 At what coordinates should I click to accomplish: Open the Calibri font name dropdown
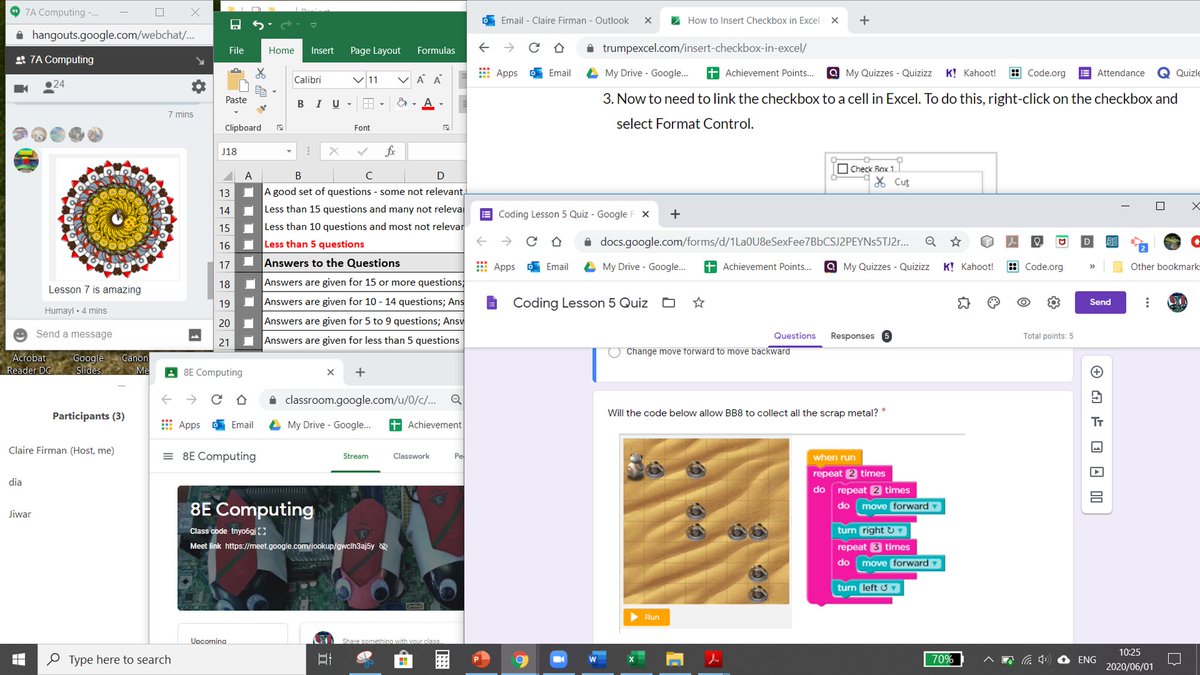click(x=358, y=79)
